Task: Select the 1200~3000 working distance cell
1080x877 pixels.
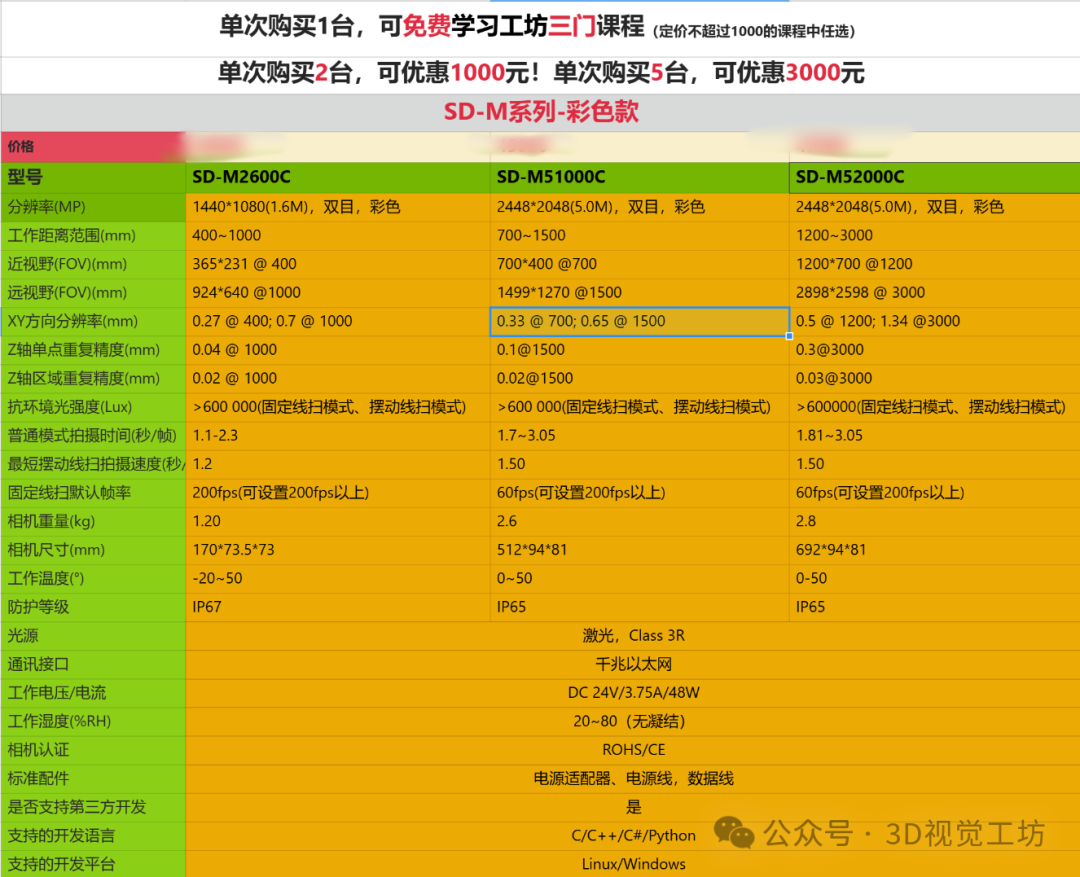Action: pyautogui.click(x=935, y=236)
